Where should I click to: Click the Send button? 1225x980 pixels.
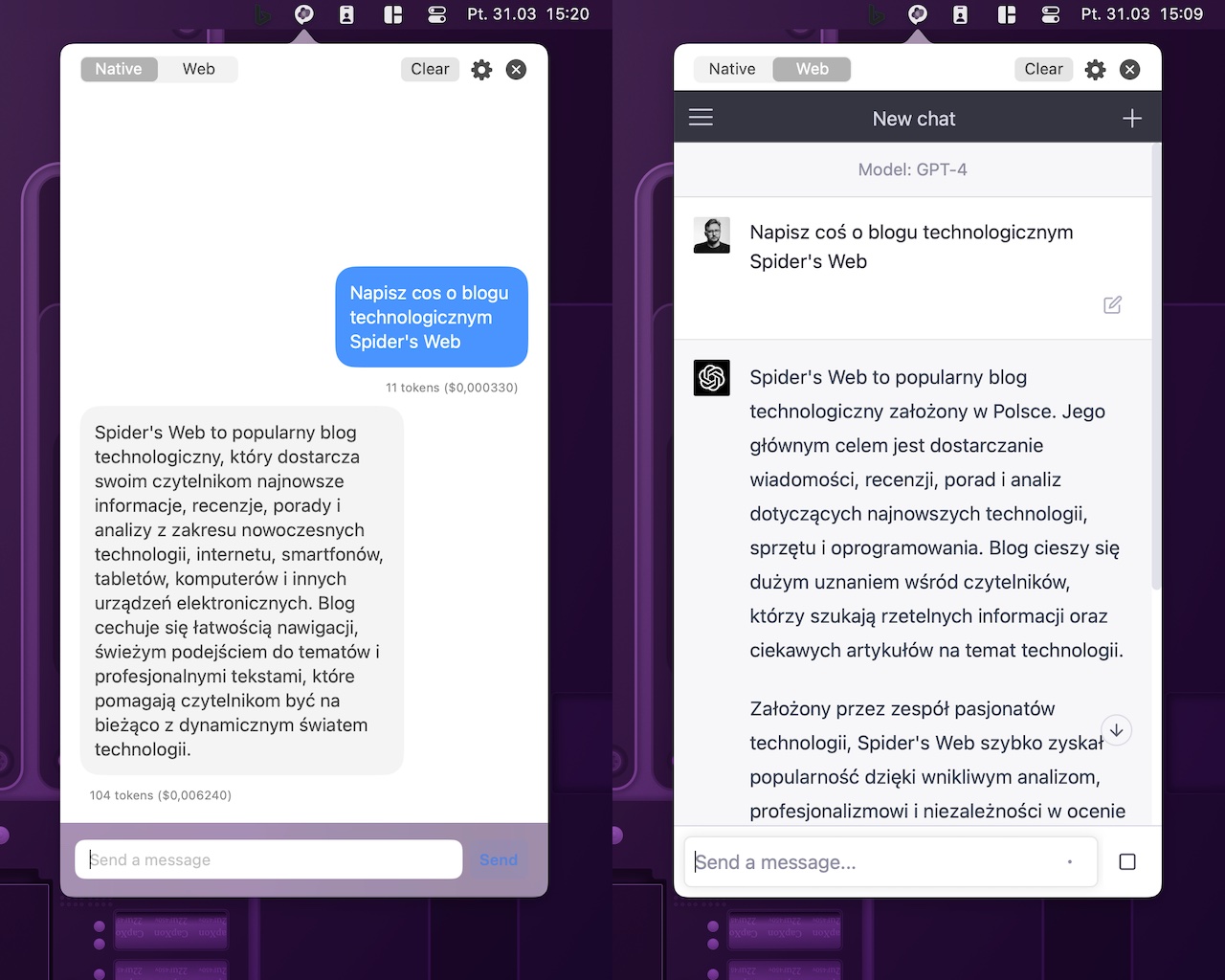(499, 859)
